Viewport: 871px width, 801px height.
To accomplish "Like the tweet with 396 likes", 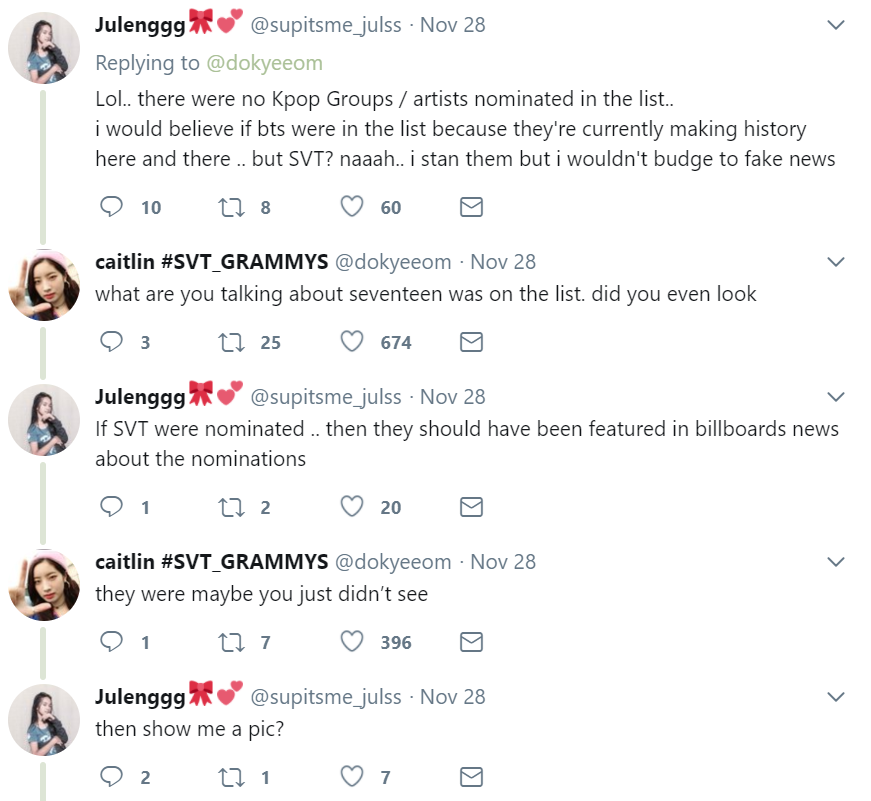I will 352,642.
